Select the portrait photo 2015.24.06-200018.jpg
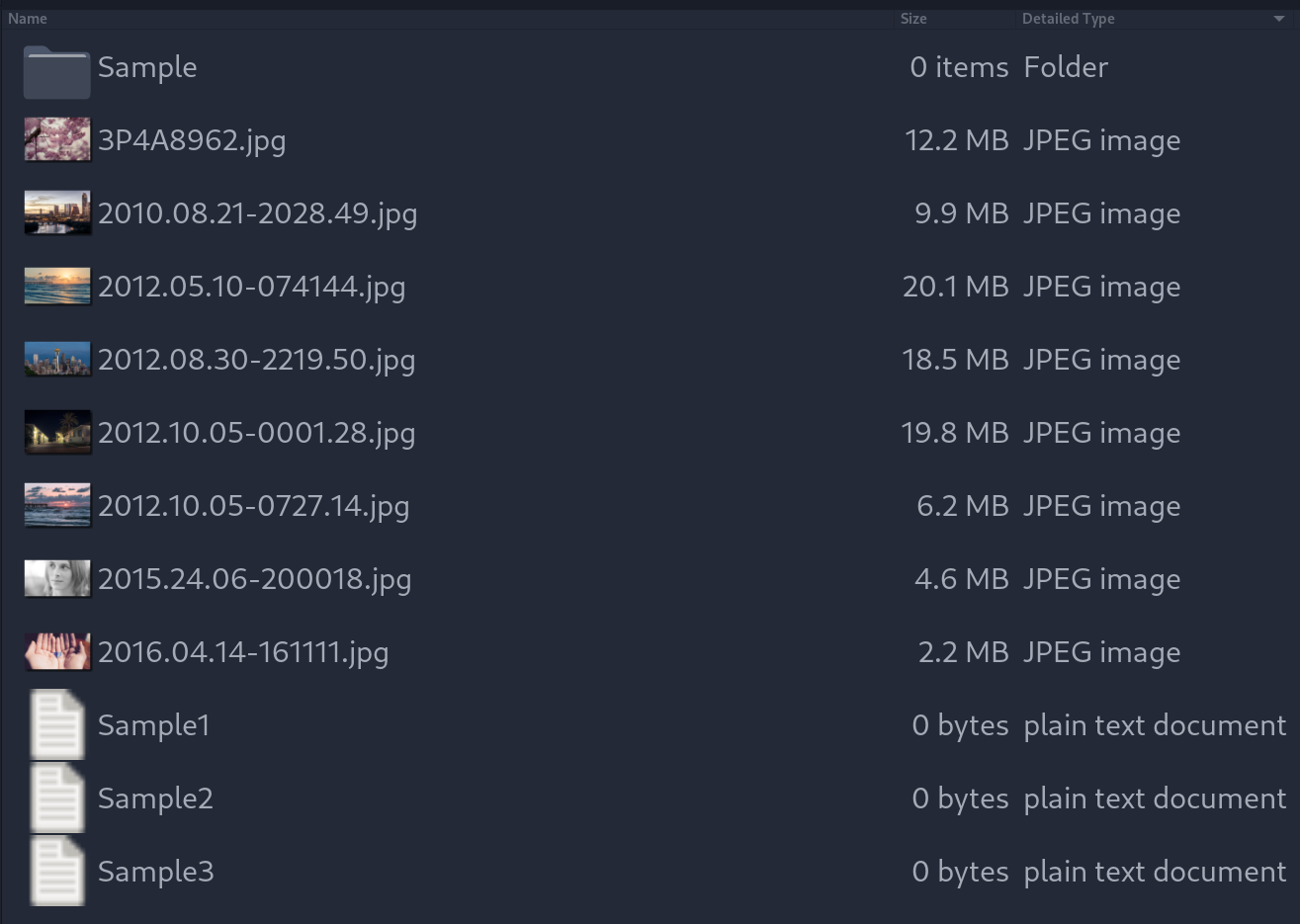 (x=254, y=578)
